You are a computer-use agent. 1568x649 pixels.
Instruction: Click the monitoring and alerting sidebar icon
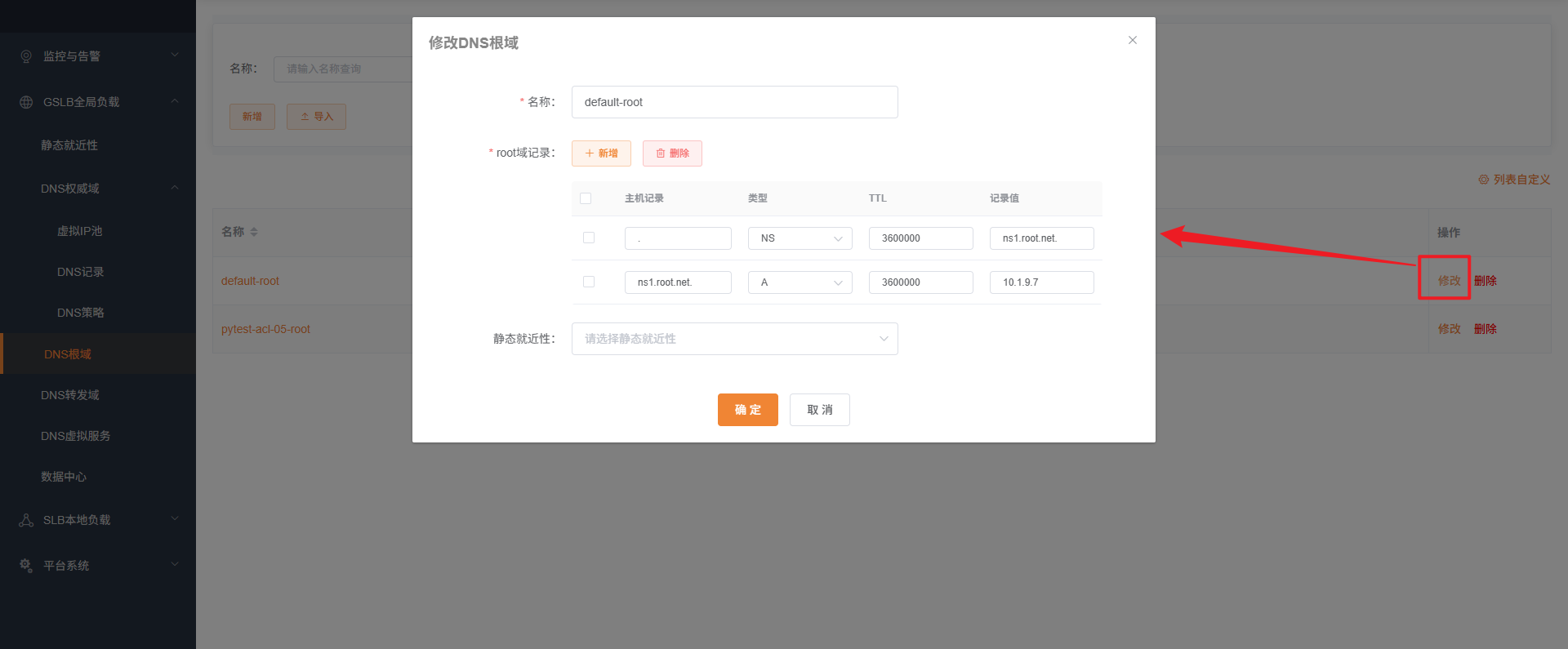coord(26,56)
